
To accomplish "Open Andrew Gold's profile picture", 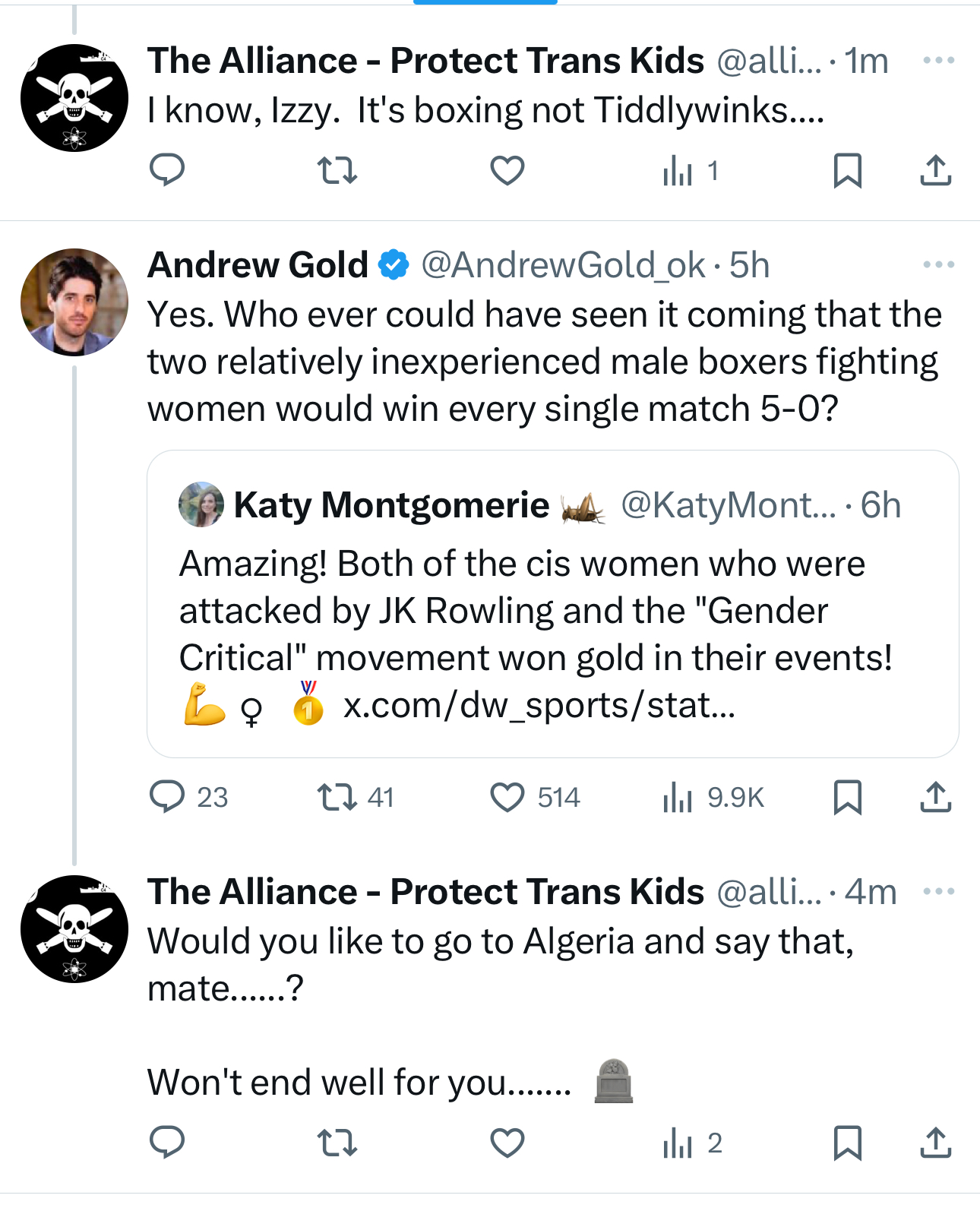I will 74,302.
